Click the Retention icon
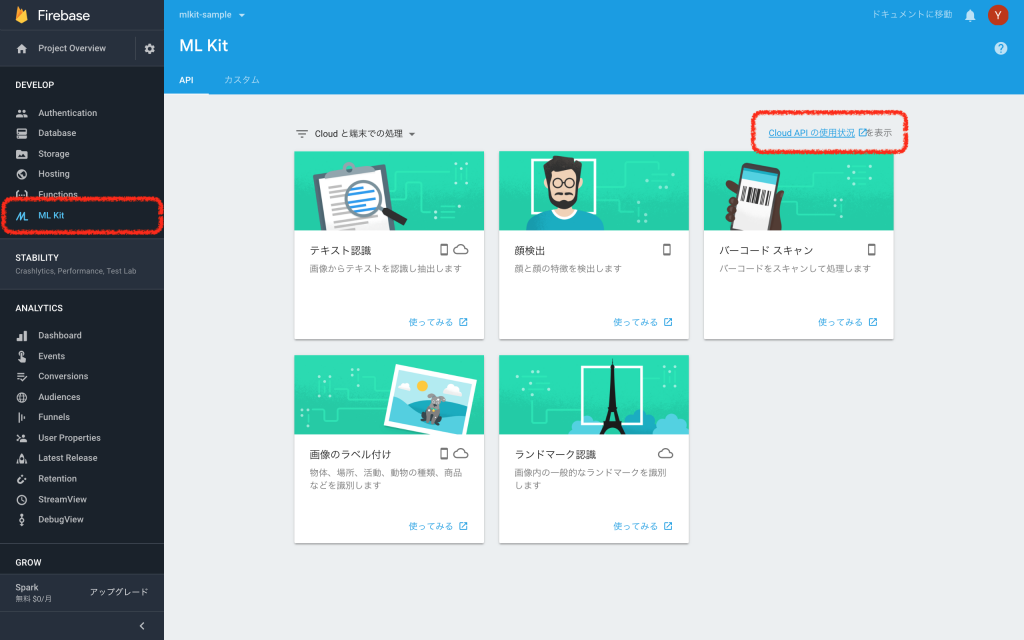This screenshot has height=640, width=1024. 22,479
